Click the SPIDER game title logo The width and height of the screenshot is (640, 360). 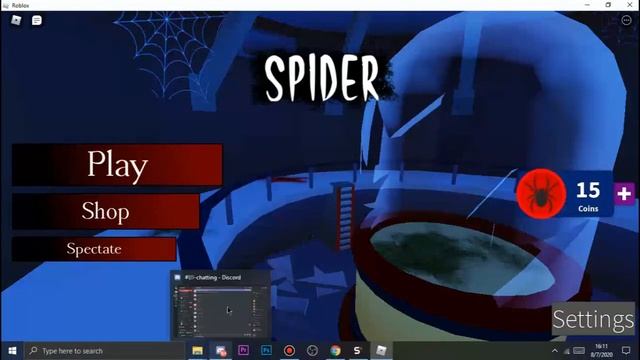pos(322,78)
